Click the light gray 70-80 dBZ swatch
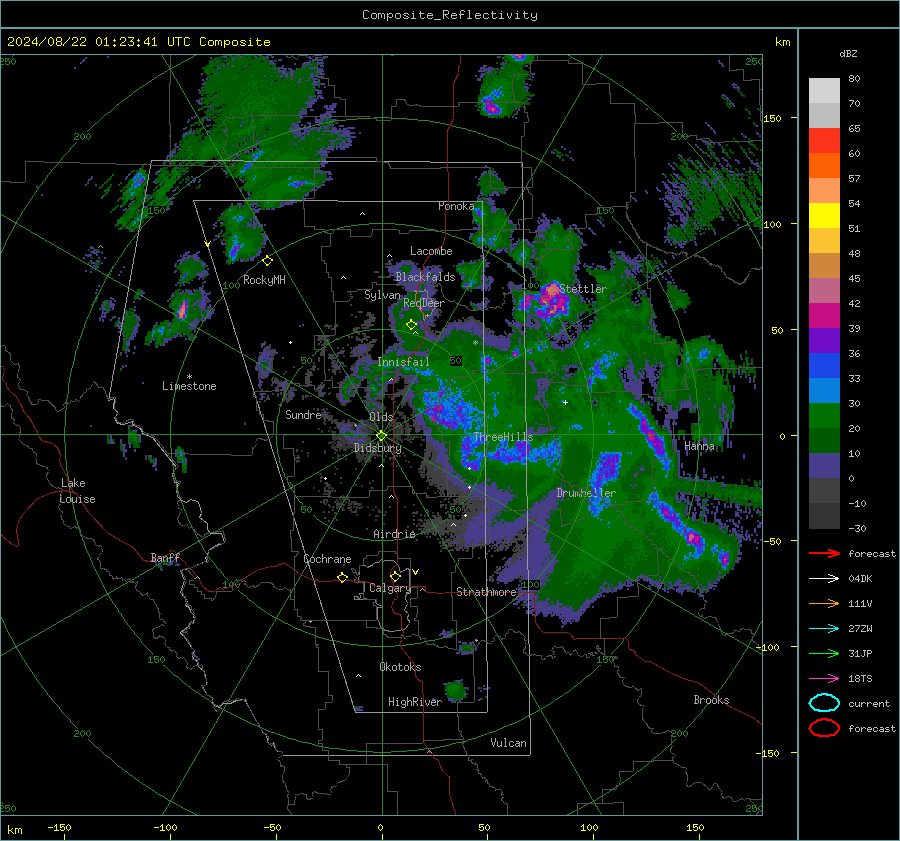Image resolution: width=900 pixels, height=841 pixels. (x=824, y=91)
